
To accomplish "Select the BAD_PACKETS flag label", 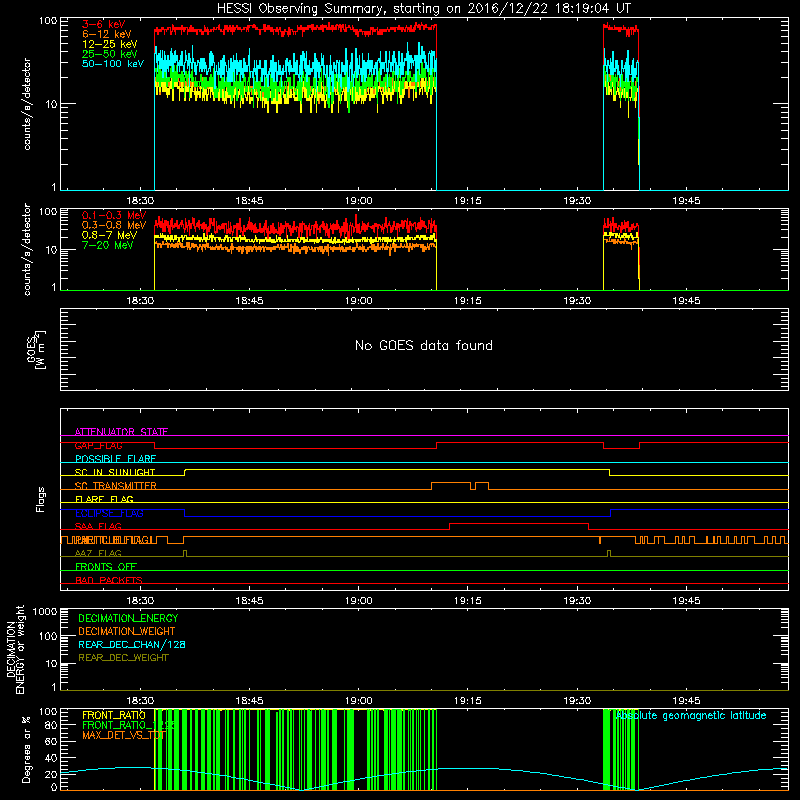I will tap(109, 580).
